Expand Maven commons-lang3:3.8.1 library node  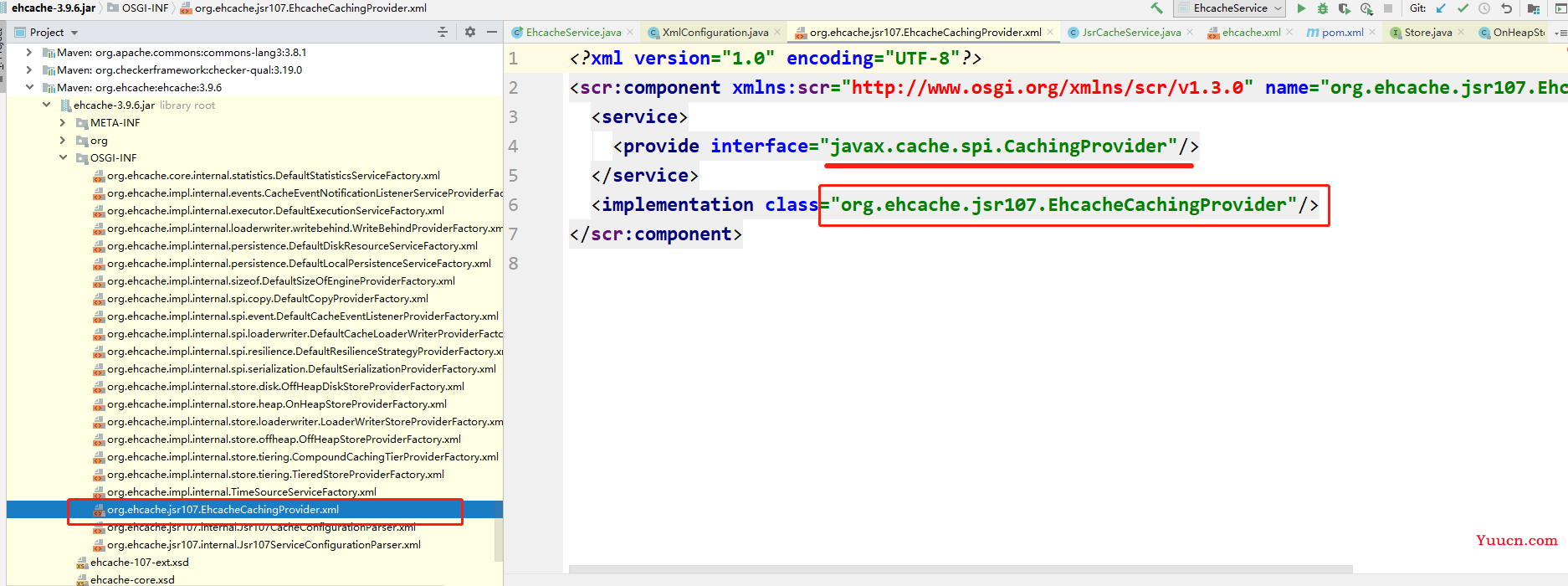click(x=29, y=52)
